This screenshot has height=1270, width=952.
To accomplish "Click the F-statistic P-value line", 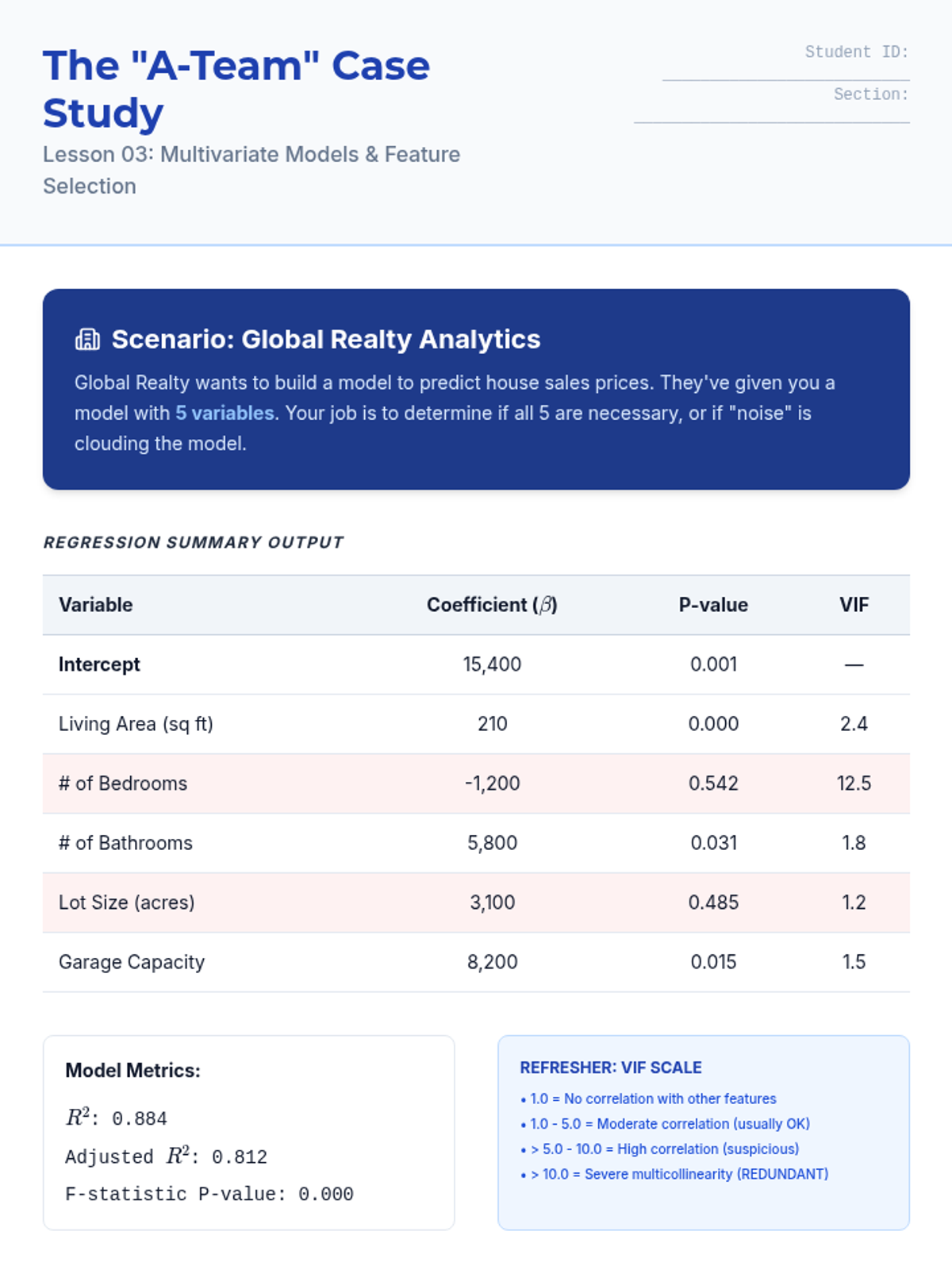I will [x=209, y=1194].
